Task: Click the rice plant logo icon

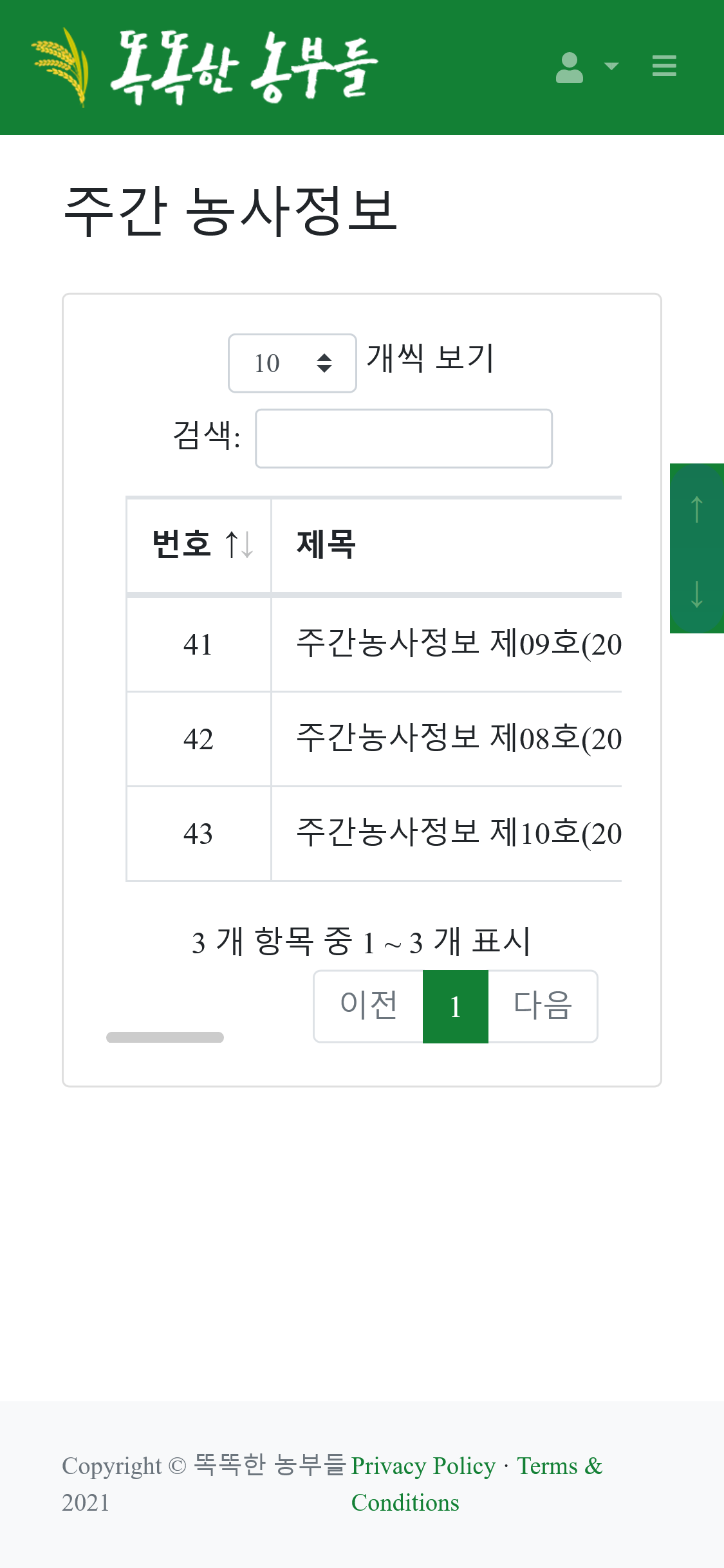Action: [62, 66]
